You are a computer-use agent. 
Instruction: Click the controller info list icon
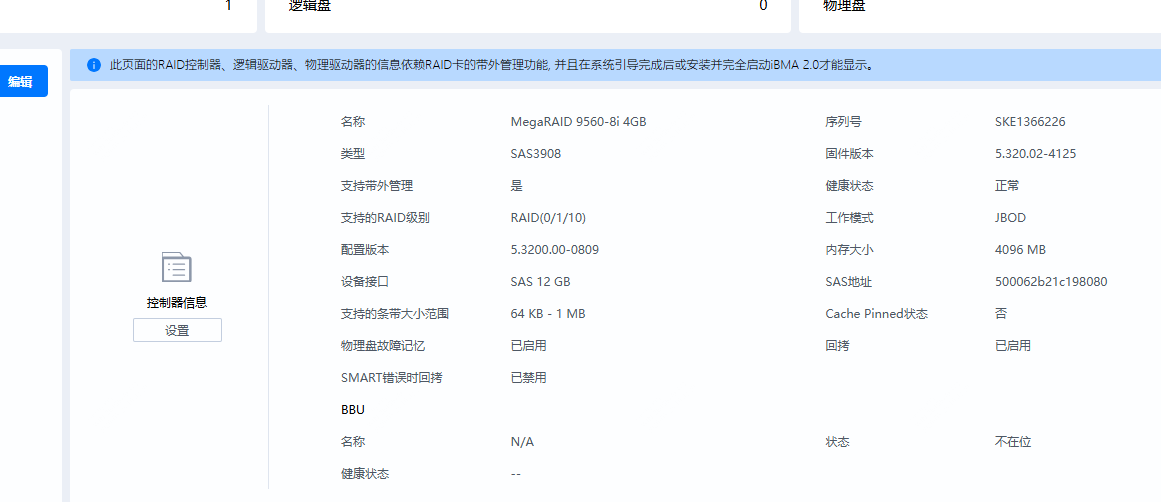(x=177, y=268)
